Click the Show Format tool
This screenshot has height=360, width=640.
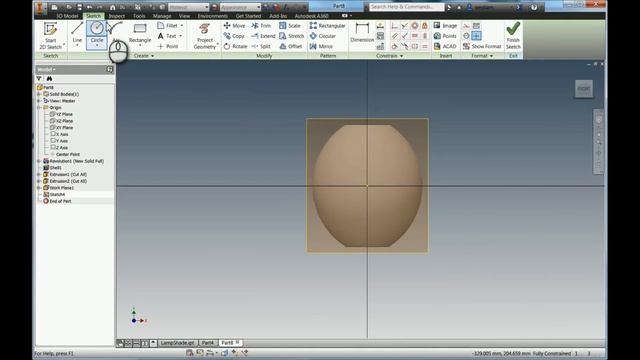(482, 47)
